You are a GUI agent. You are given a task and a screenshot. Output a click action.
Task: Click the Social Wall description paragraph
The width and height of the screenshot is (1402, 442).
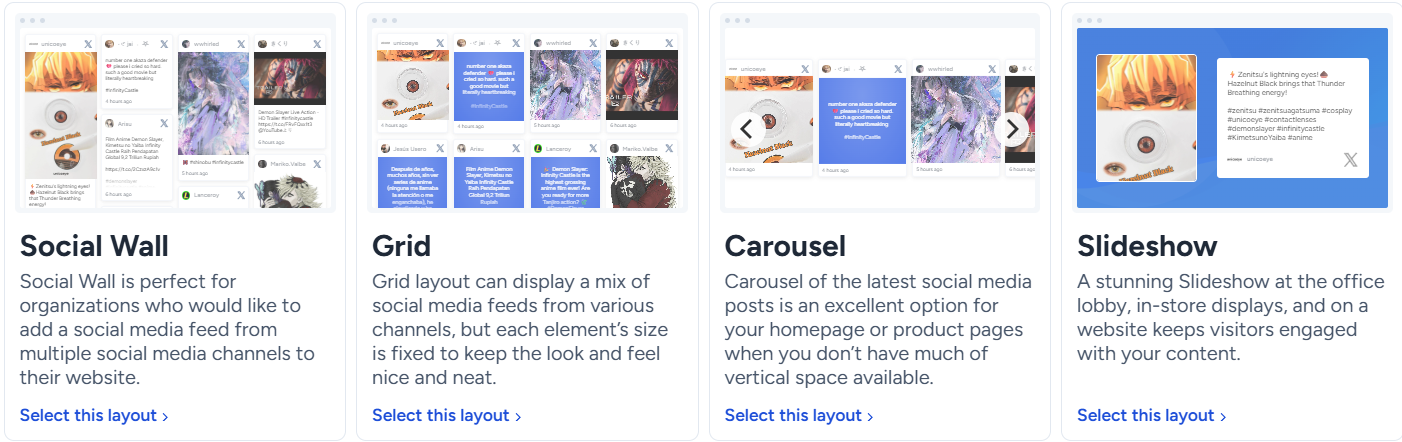click(x=167, y=329)
